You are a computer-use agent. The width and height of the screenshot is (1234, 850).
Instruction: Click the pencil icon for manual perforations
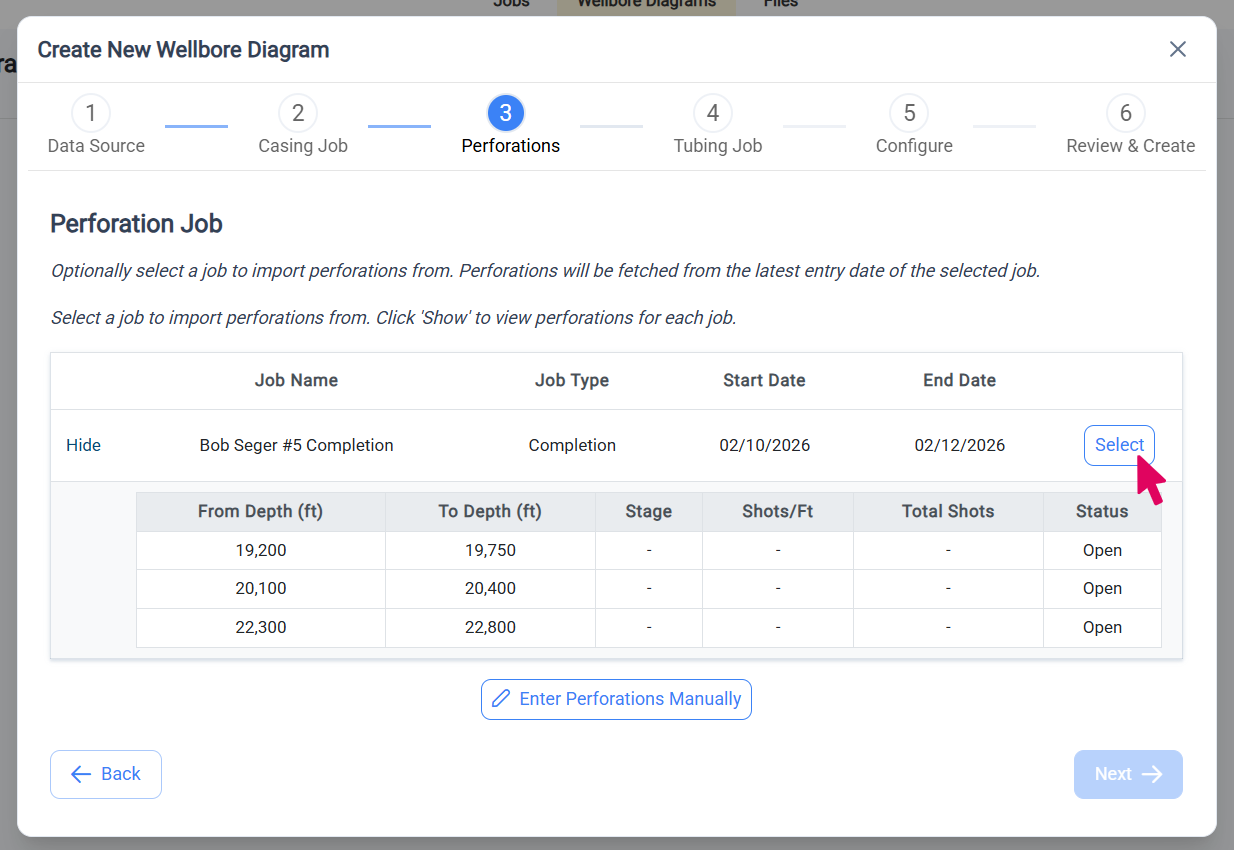502,699
